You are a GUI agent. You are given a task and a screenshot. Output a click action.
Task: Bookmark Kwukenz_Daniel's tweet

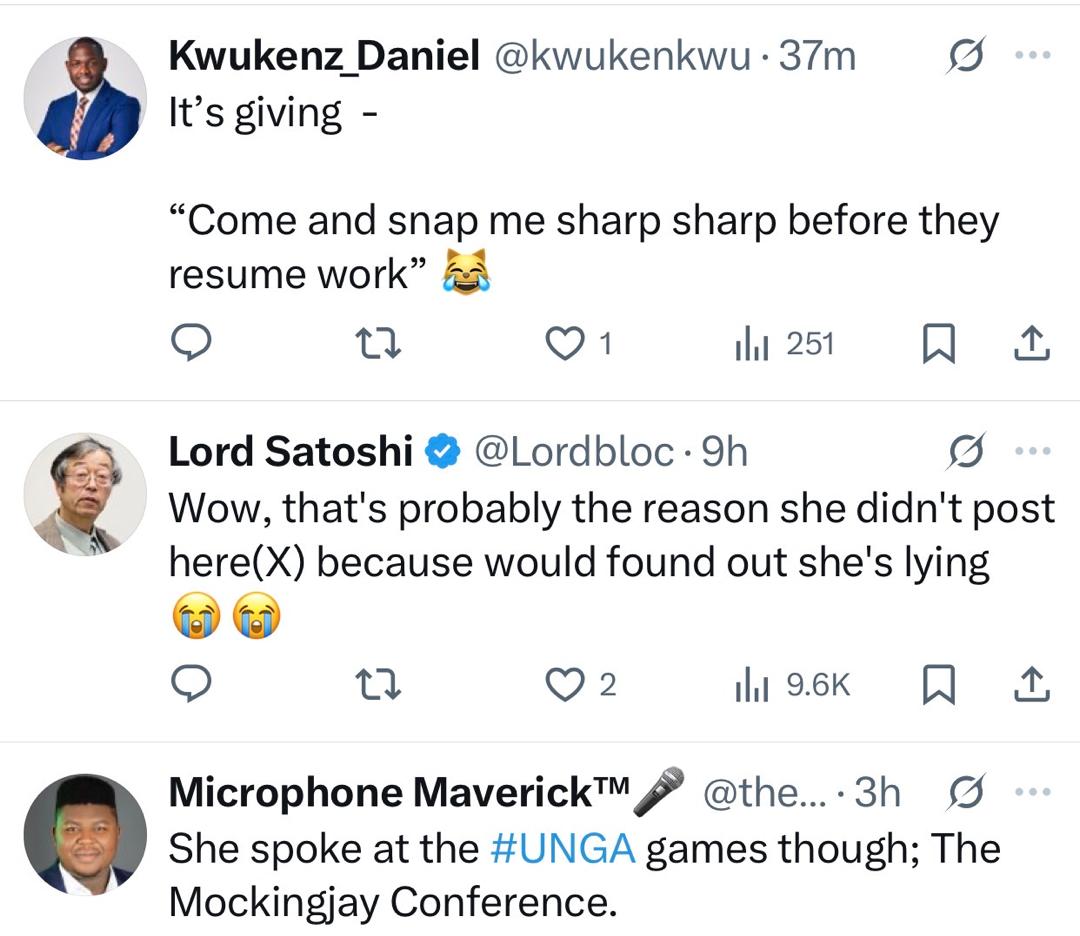936,344
